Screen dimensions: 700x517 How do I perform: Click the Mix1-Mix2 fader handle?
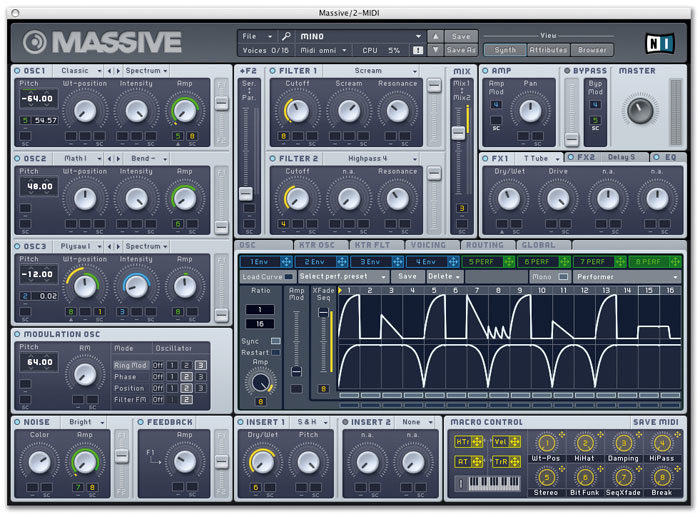458,133
